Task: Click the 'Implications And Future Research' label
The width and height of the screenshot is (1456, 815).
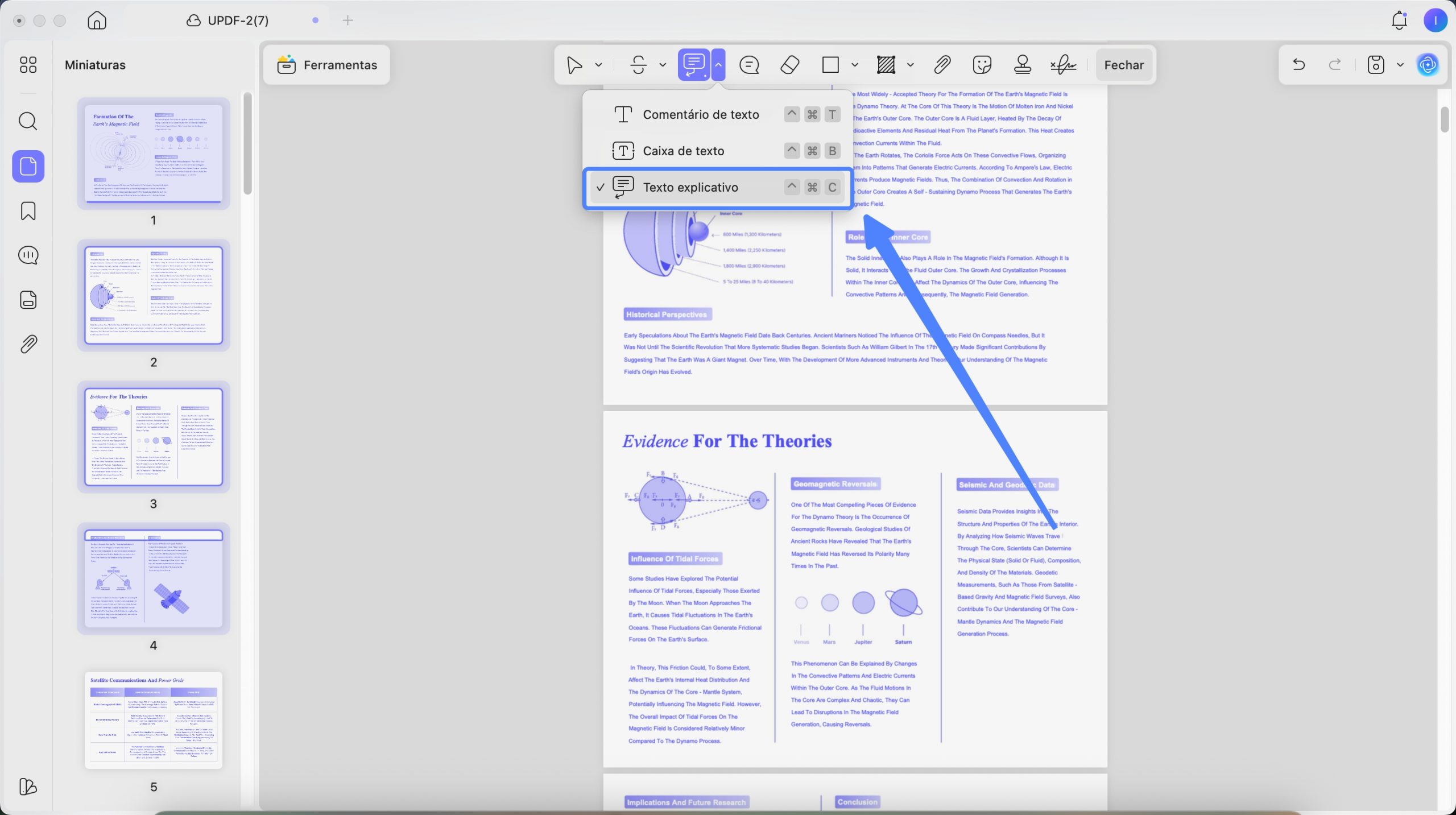Action: coord(686,802)
